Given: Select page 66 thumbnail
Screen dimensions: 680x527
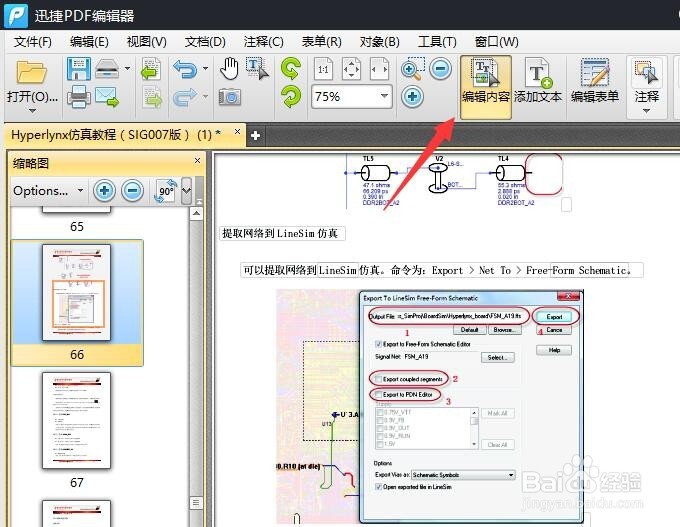Looking at the screenshot, I should click(76, 292).
